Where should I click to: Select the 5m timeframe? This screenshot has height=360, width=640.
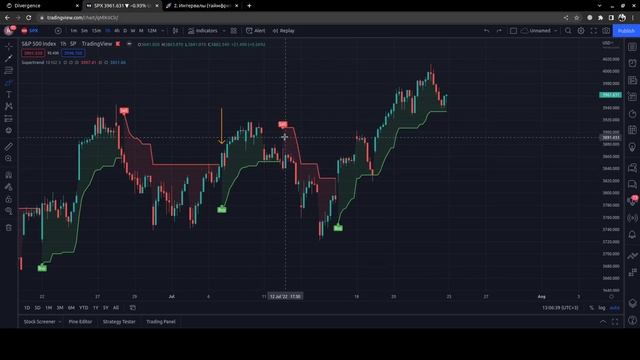[84, 31]
